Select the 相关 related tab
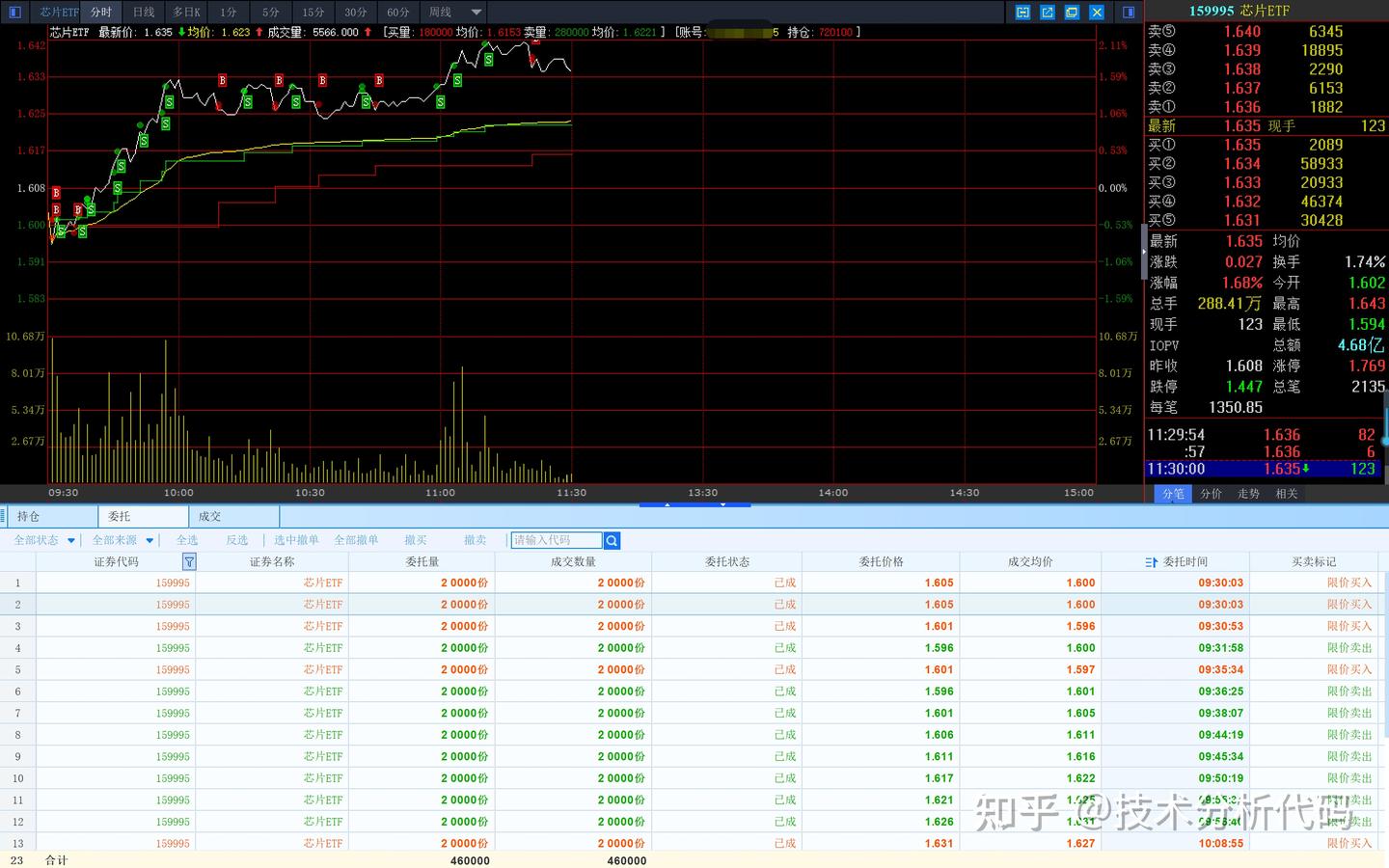The height and width of the screenshot is (868, 1389). (x=1287, y=493)
